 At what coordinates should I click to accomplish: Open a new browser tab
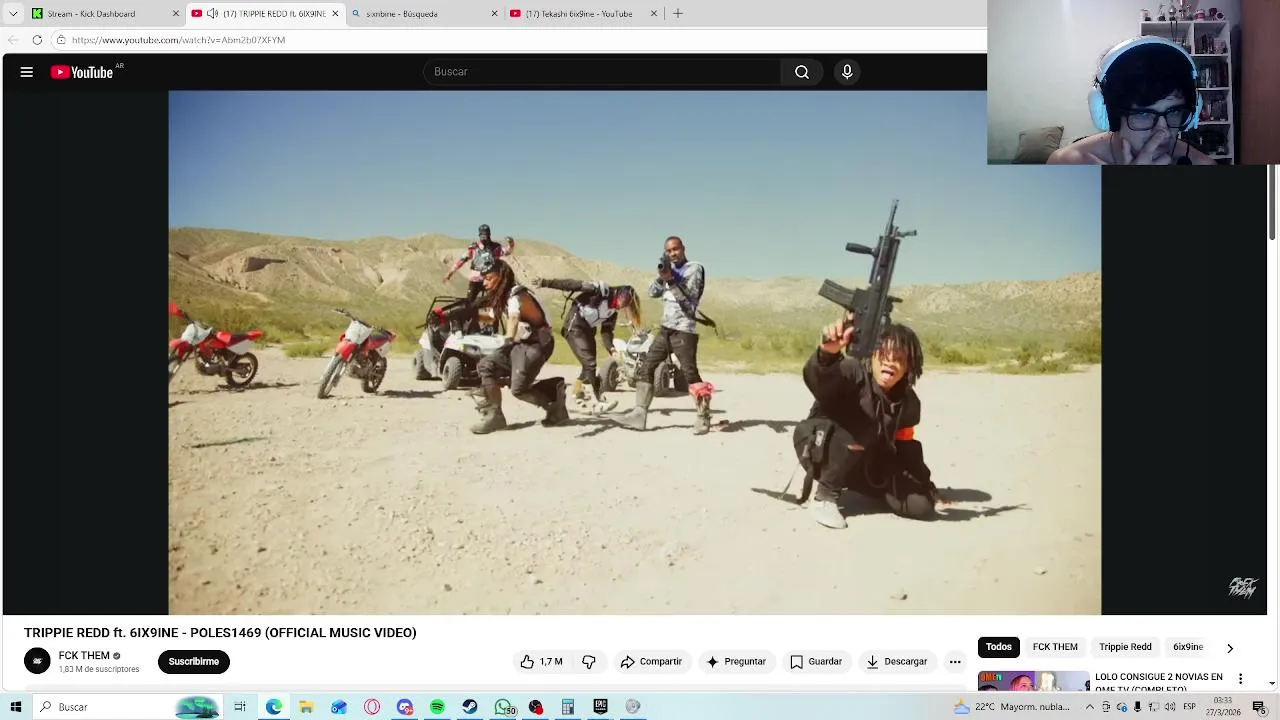[678, 14]
